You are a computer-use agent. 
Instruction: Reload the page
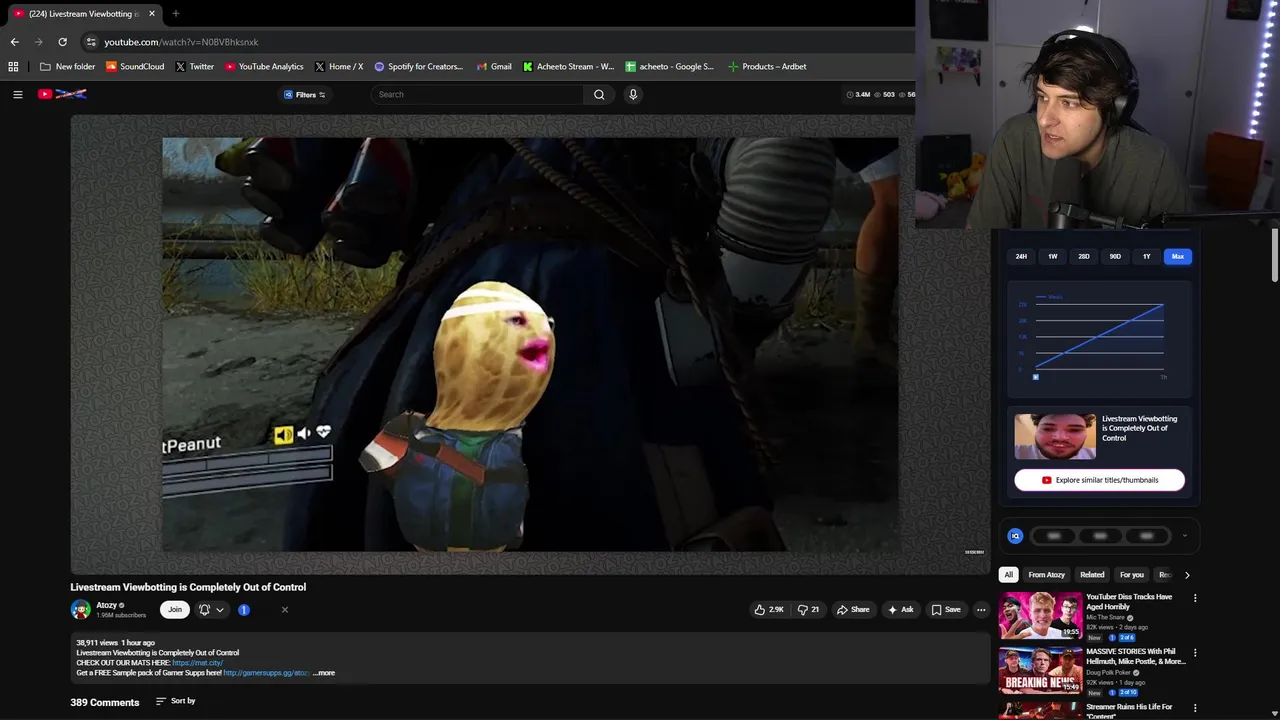pos(62,42)
